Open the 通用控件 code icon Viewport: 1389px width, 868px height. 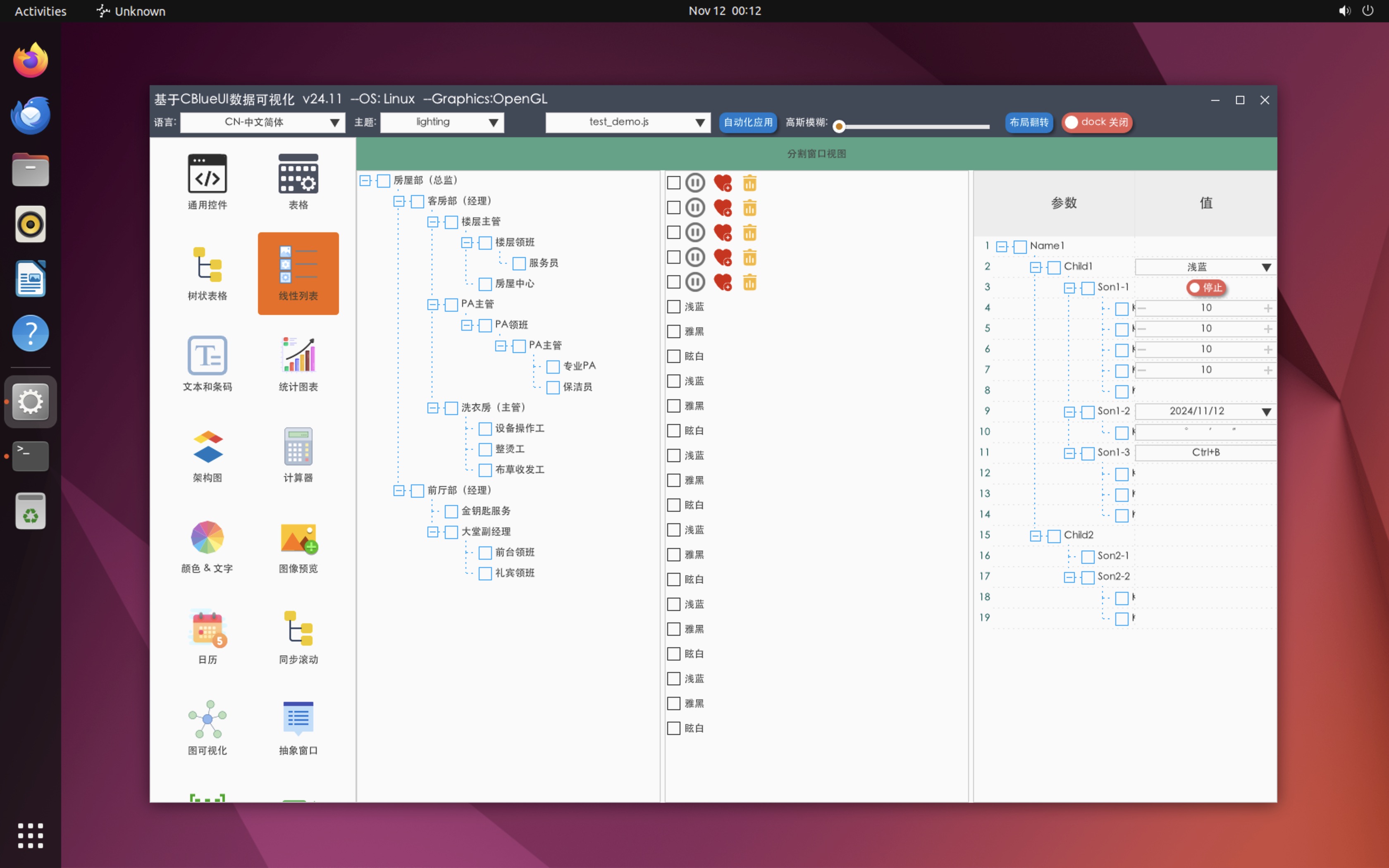(x=207, y=174)
